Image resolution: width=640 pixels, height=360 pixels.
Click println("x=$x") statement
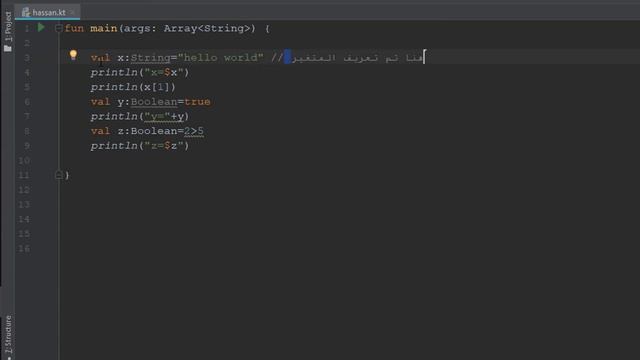(140, 73)
